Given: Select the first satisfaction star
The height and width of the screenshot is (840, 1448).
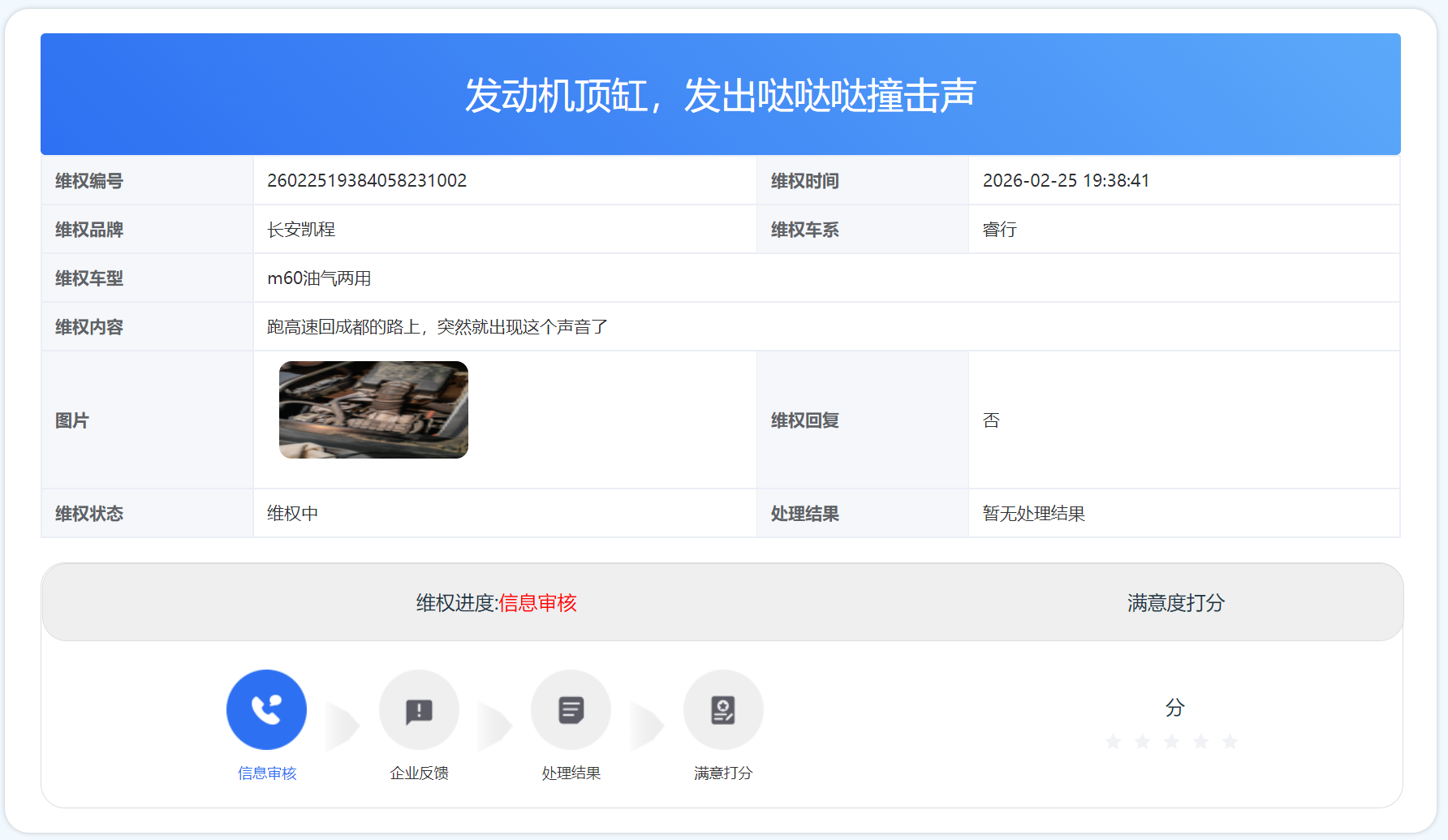Looking at the screenshot, I should coord(1114,742).
